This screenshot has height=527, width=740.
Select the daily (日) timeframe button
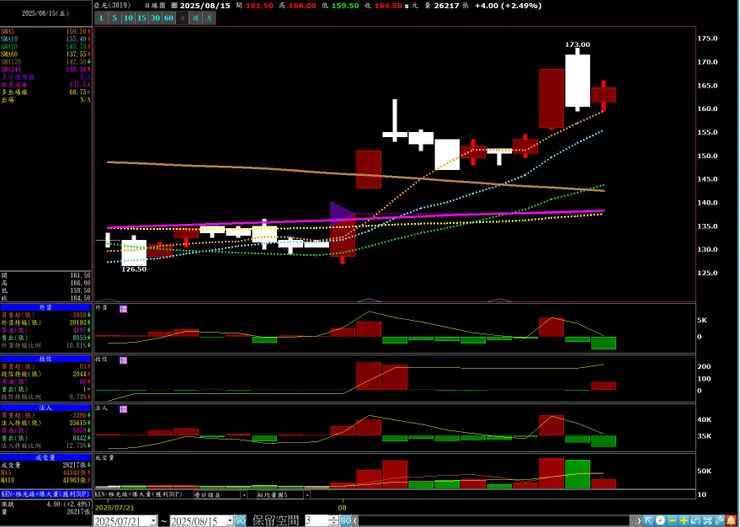click(x=182, y=18)
